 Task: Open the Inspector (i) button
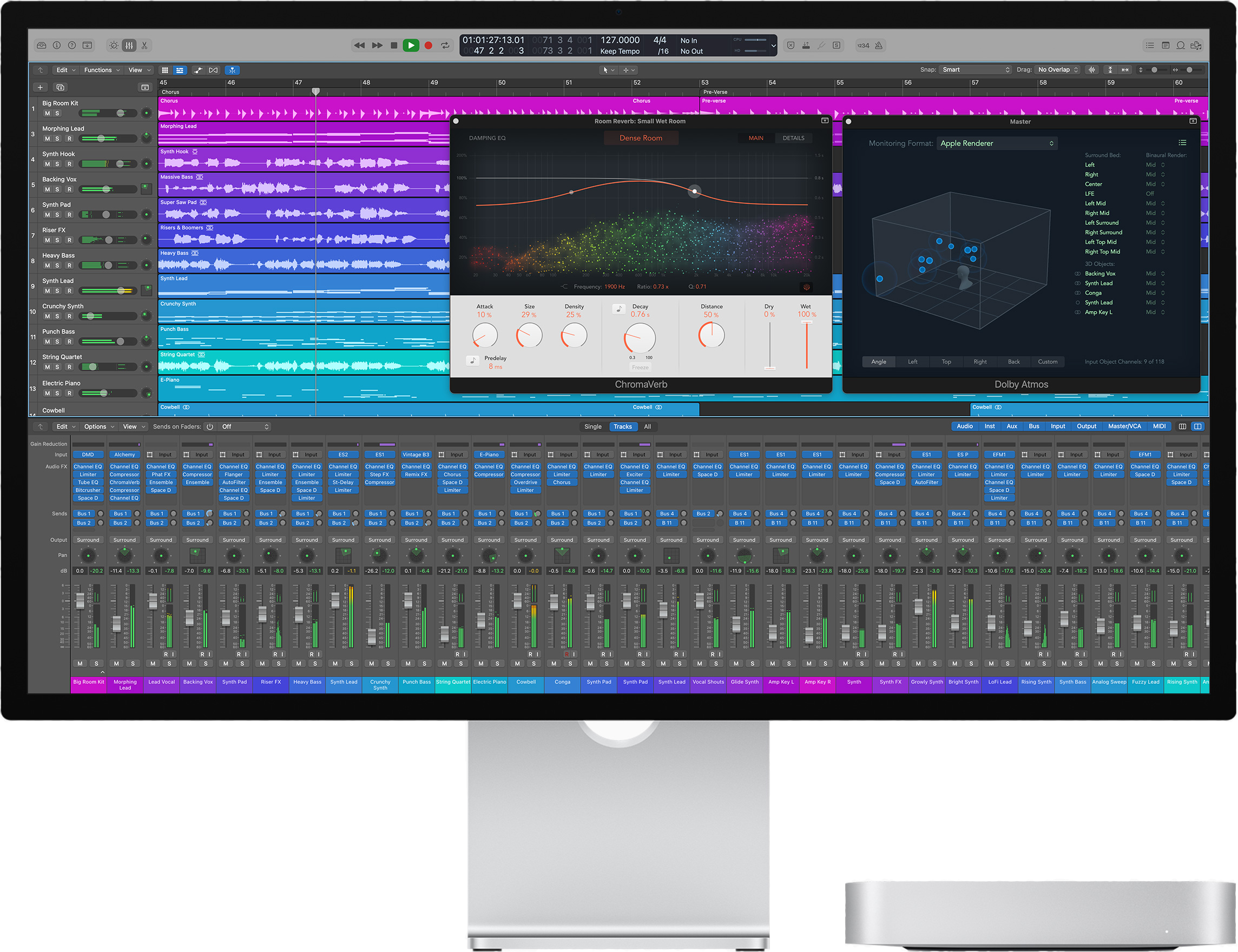57,45
